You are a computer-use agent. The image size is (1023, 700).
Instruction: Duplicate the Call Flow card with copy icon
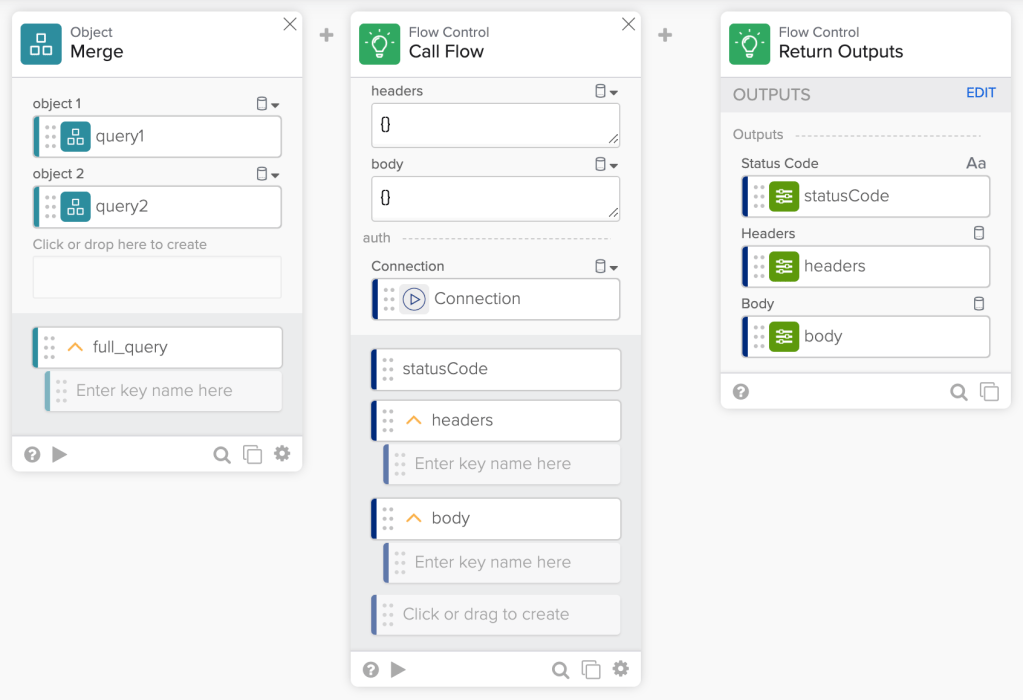click(x=591, y=670)
